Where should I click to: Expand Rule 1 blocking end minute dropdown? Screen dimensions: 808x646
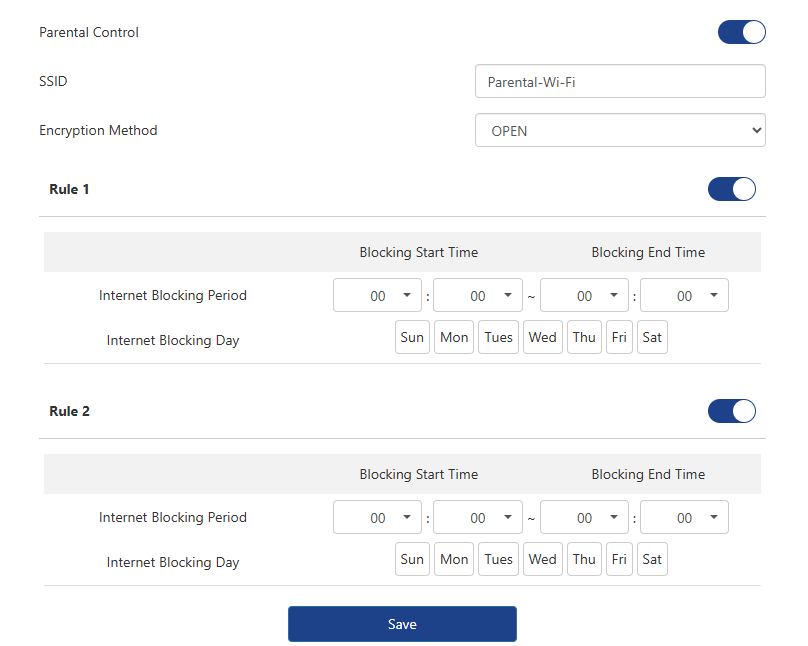tap(684, 296)
